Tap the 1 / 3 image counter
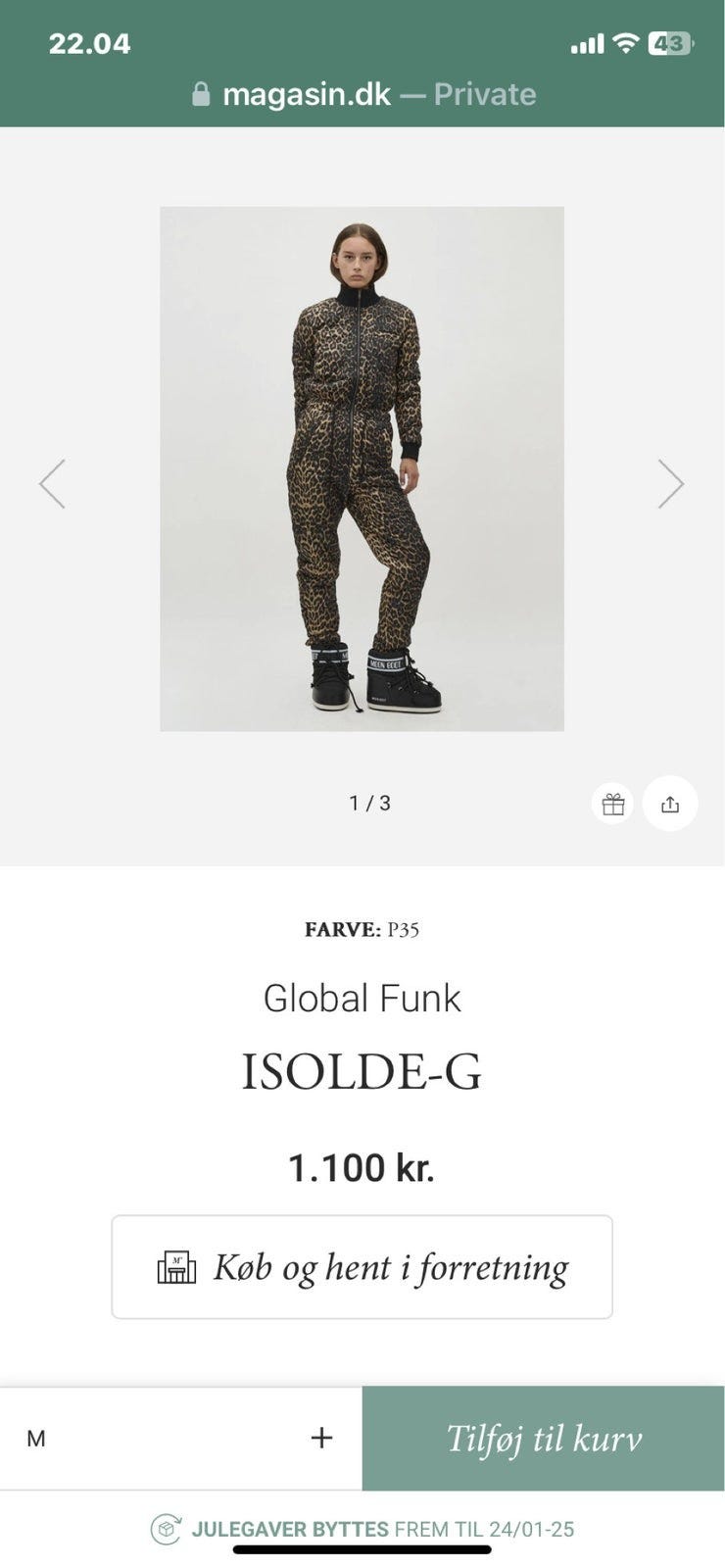This screenshot has height=1568, width=725. [x=369, y=804]
